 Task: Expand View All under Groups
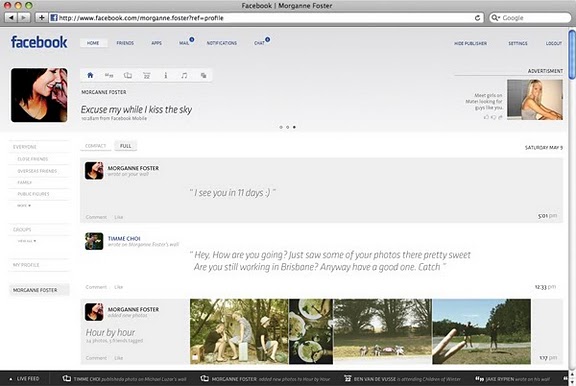[27, 241]
